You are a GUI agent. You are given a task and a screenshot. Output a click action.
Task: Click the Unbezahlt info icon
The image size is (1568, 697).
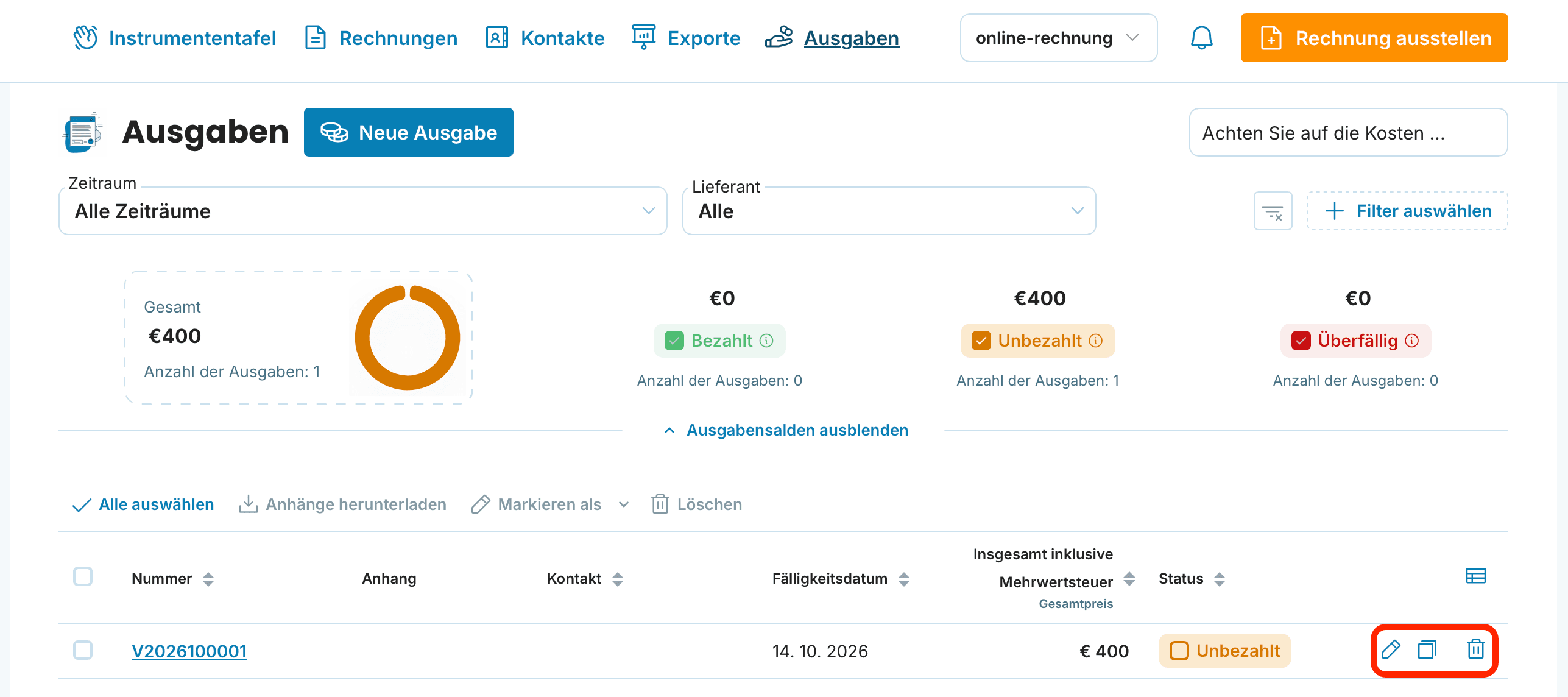[1096, 341]
